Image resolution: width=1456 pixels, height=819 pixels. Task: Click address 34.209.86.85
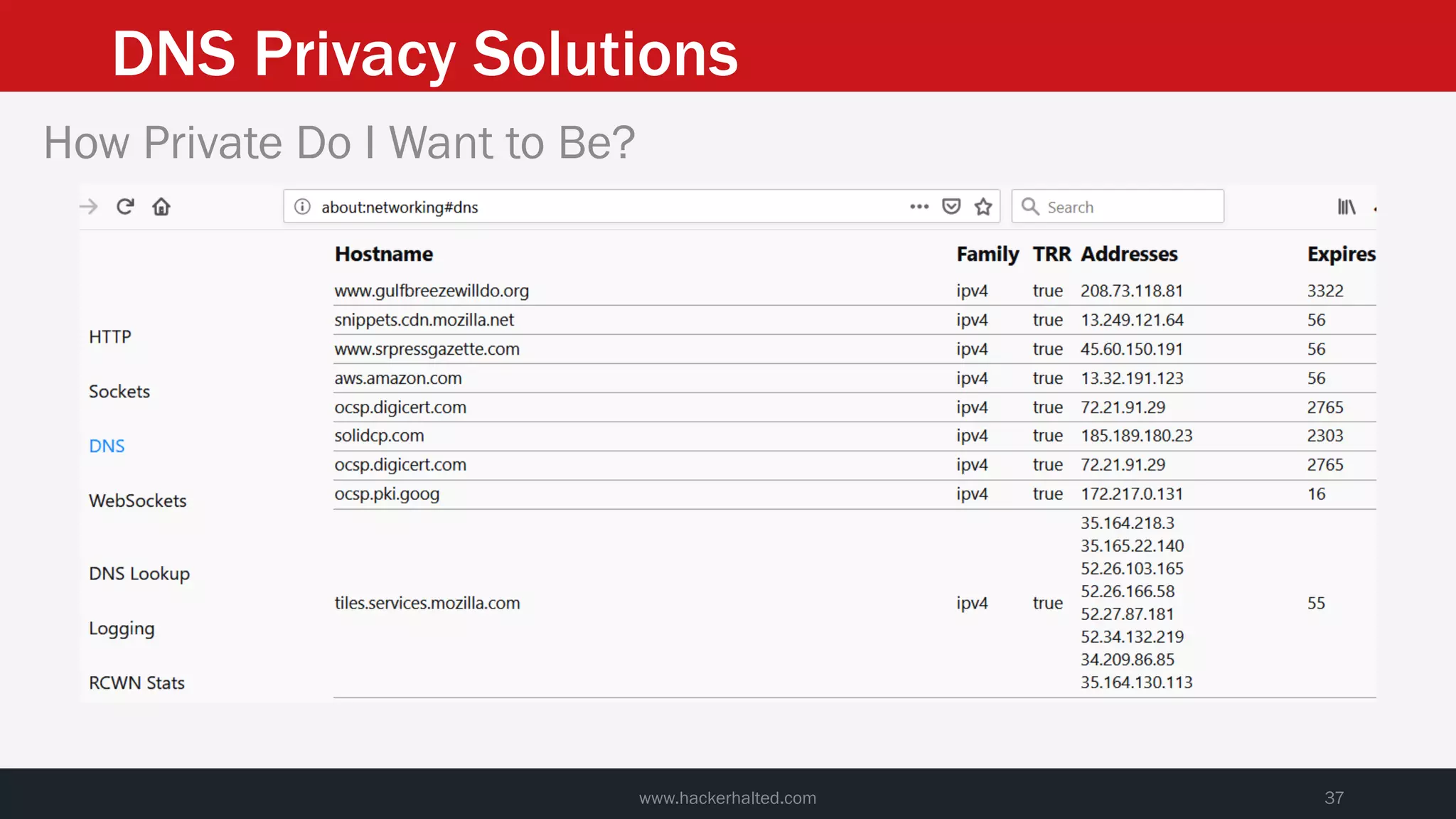[1128, 659]
